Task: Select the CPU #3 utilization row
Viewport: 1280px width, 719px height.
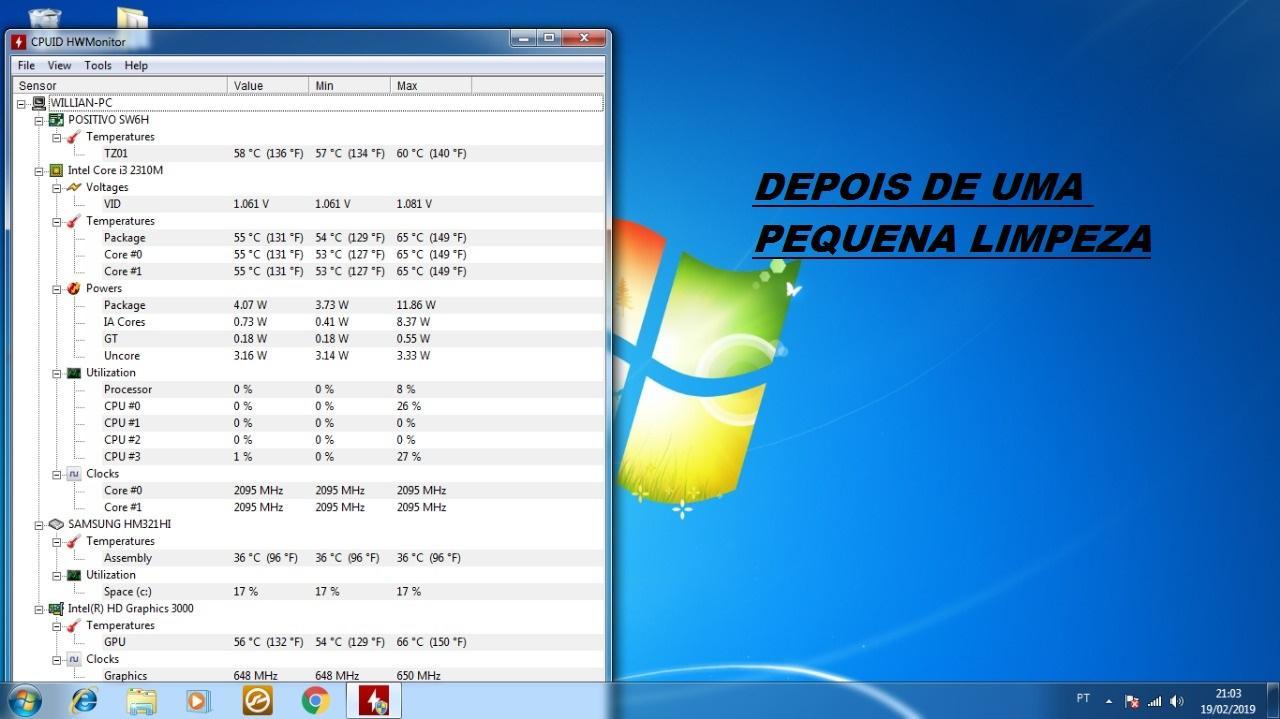Action: pyautogui.click(x=308, y=456)
